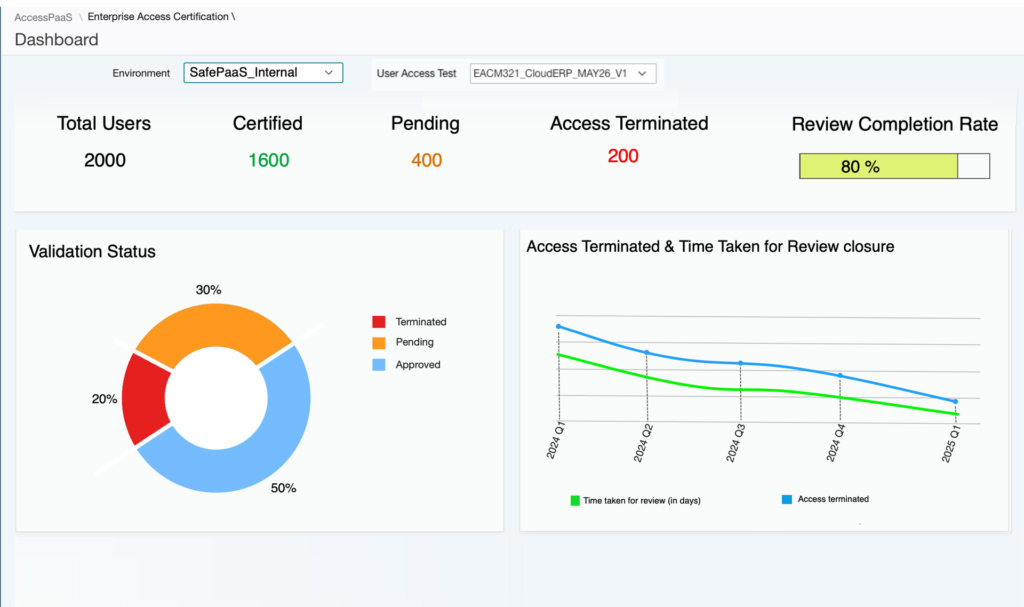The width and height of the screenshot is (1024, 607).
Task: Click the AccessPaaS breadcrumb link
Action: point(43,17)
